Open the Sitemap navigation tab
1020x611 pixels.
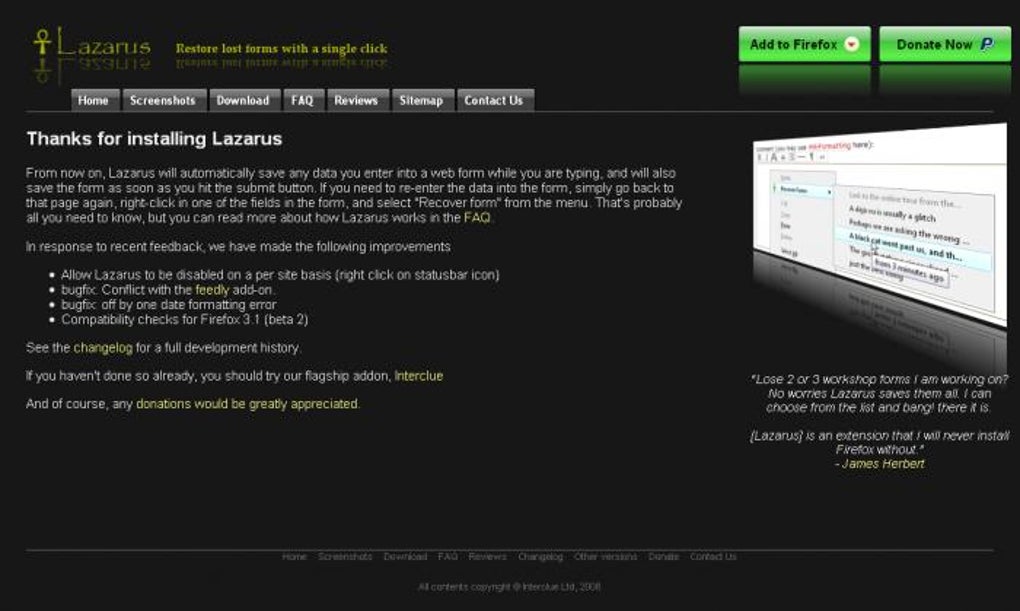tap(422, 100)
